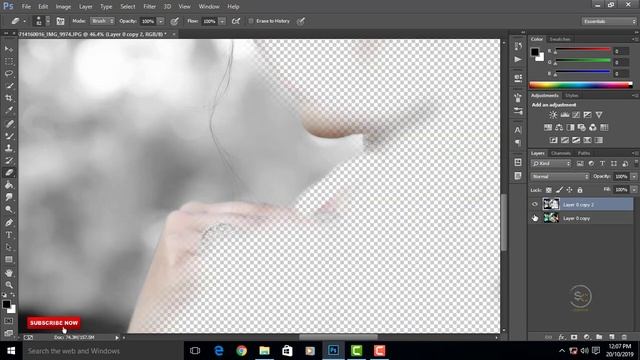This screenshot has height=360, width=640.
Task: Select the Clone Stamp tool
Action: 9,148
